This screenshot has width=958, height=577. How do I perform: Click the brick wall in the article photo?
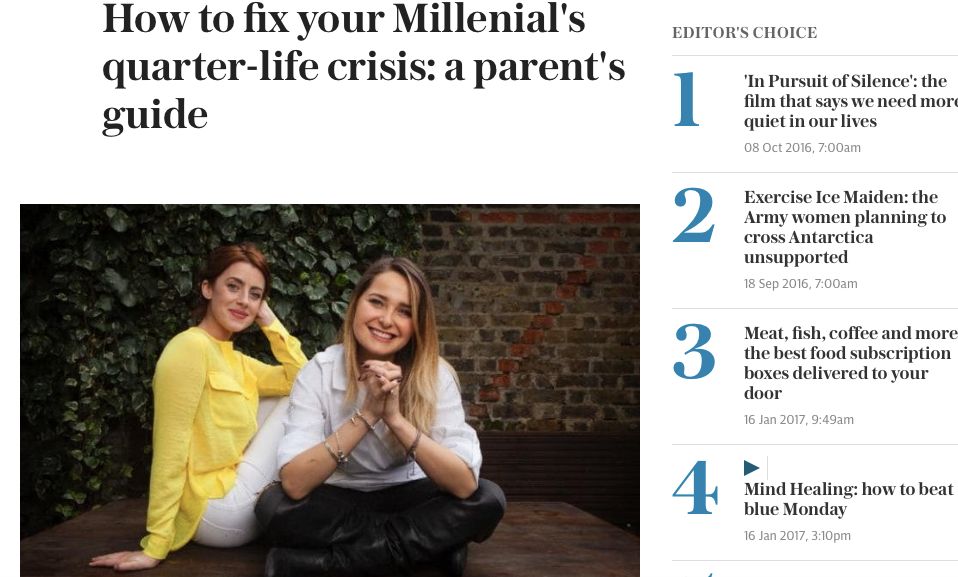pos(540,300)
